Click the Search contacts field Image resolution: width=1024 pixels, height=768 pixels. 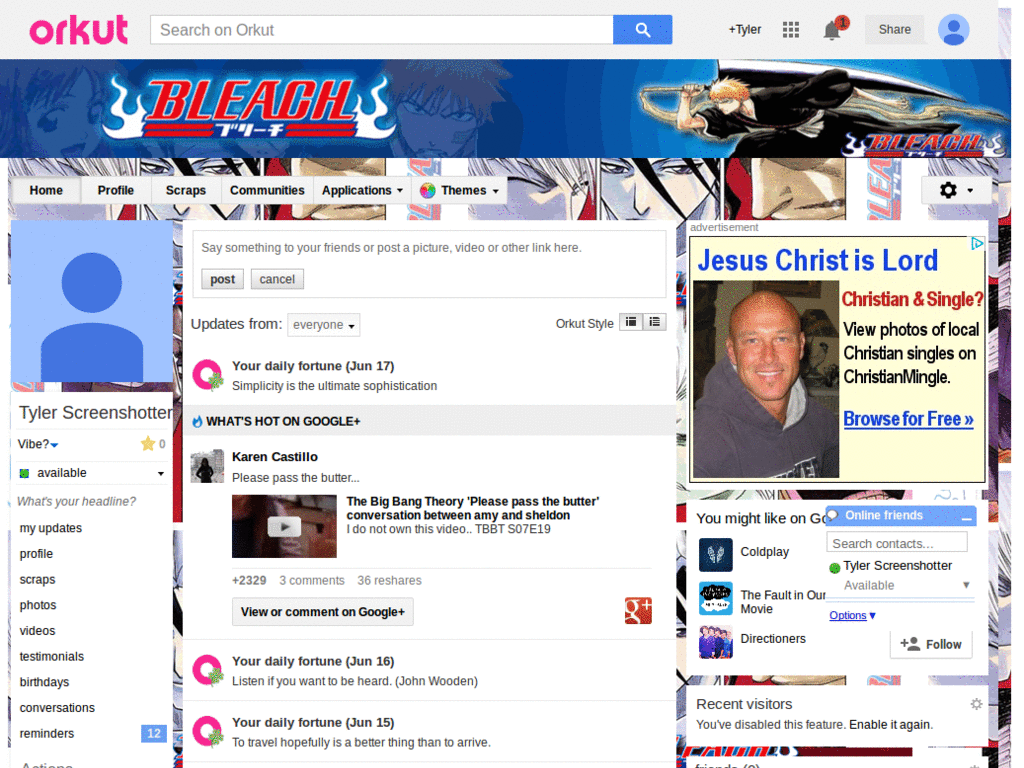point(897,543)
